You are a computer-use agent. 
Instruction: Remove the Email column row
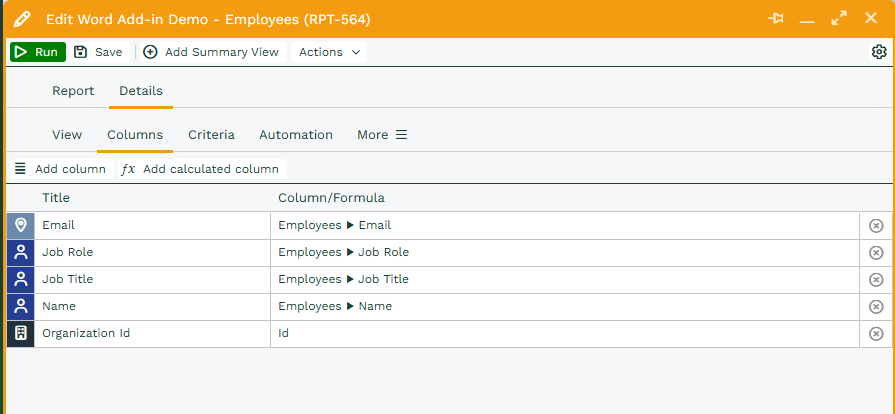click(876, 226)
